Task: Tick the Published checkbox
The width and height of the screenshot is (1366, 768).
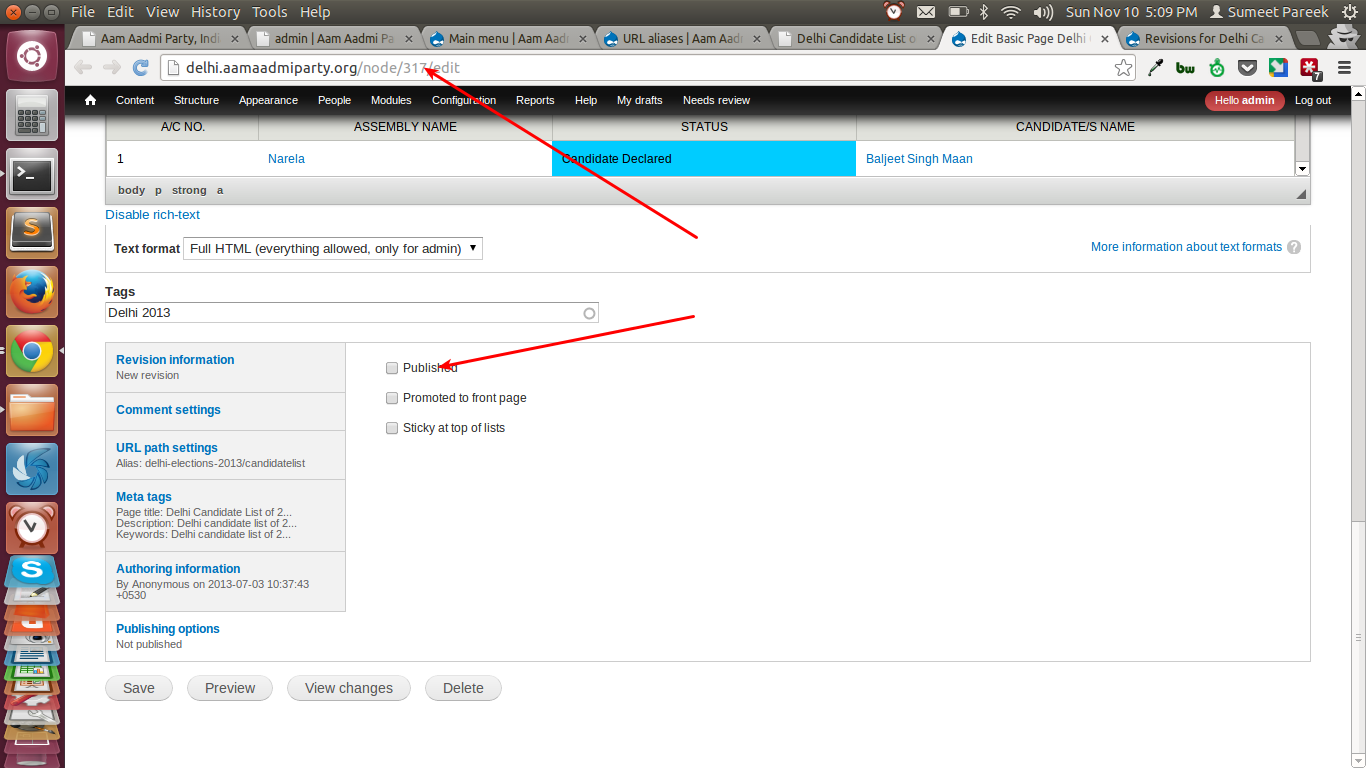Action: [x=392, y=368]
